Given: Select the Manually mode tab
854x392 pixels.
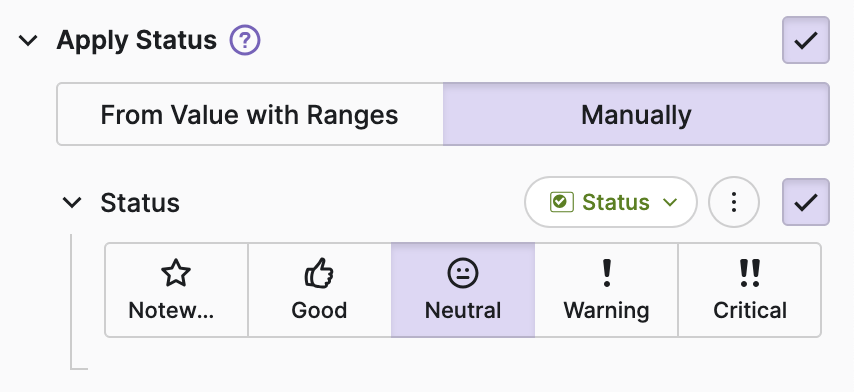Looking at the screenshot, I should pos(636,114).
